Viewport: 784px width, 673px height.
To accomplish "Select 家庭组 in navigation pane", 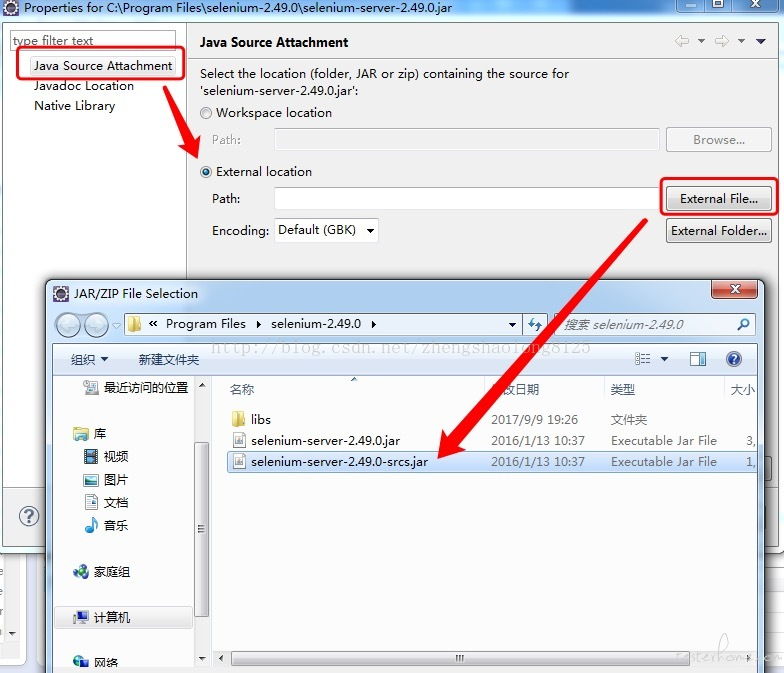I will (x=102, y=572).
